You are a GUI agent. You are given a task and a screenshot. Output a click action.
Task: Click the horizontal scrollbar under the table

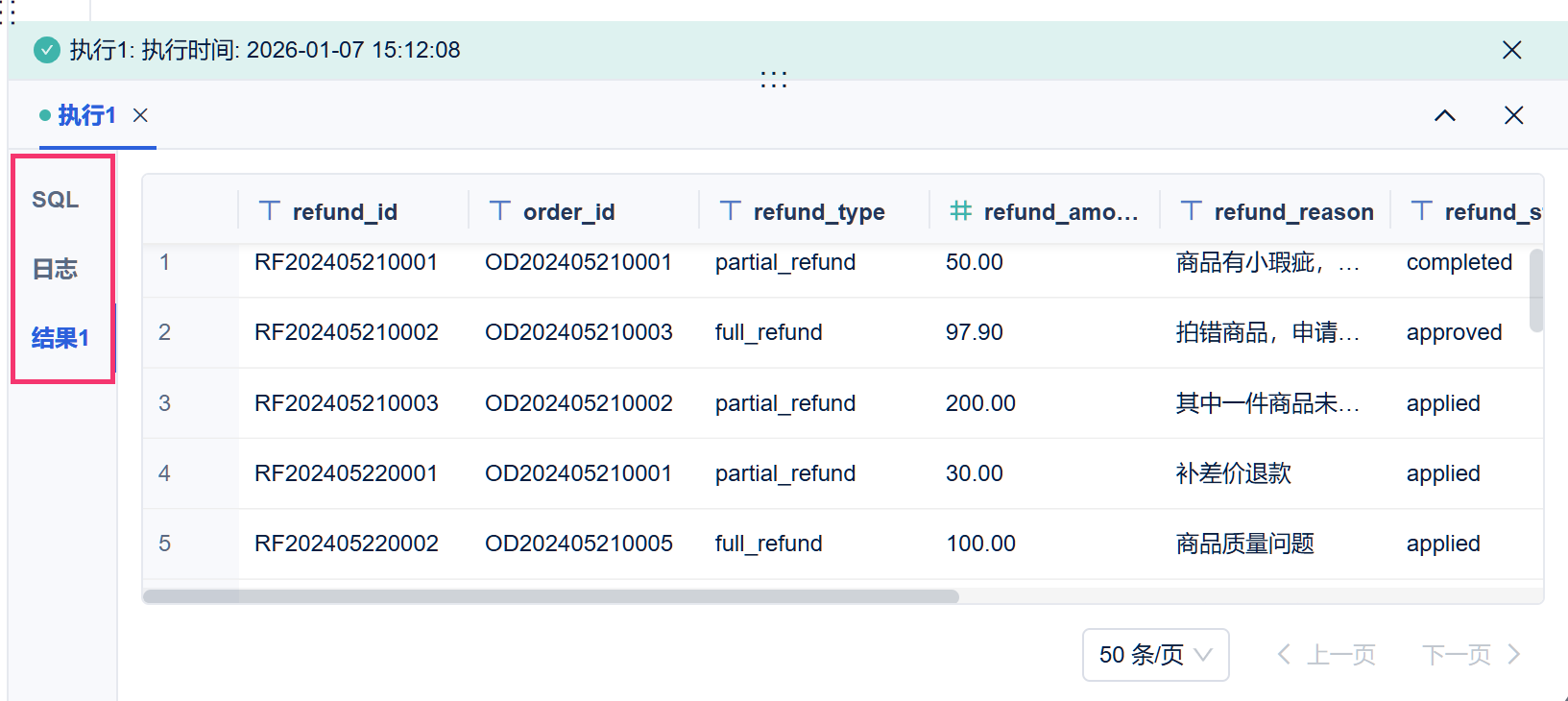(550, 596)
